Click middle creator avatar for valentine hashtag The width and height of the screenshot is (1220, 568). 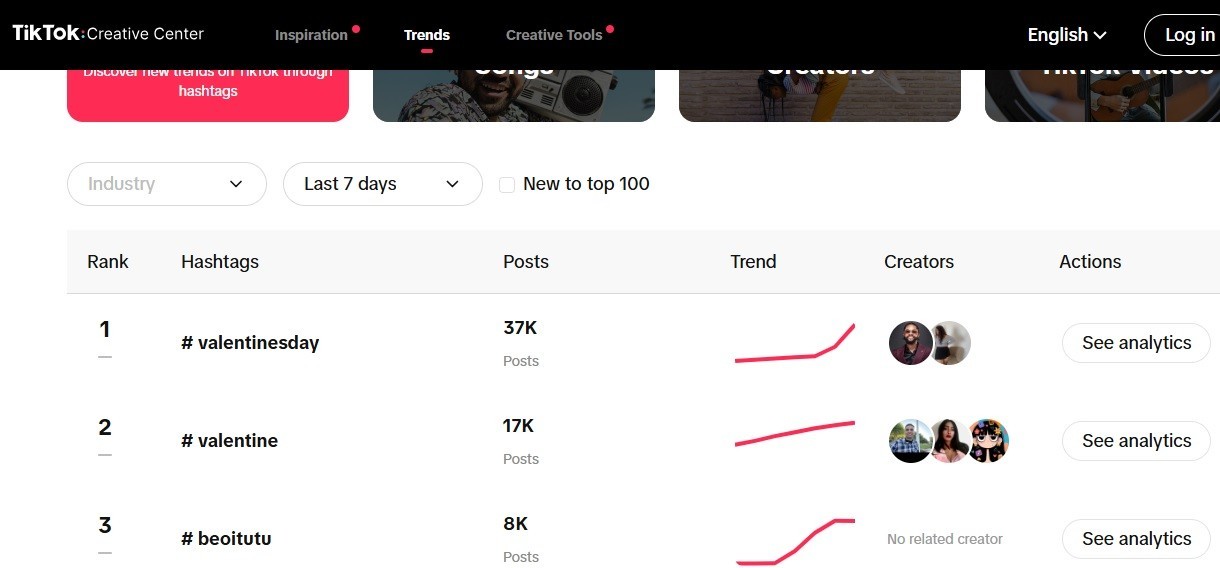(949, 441)
